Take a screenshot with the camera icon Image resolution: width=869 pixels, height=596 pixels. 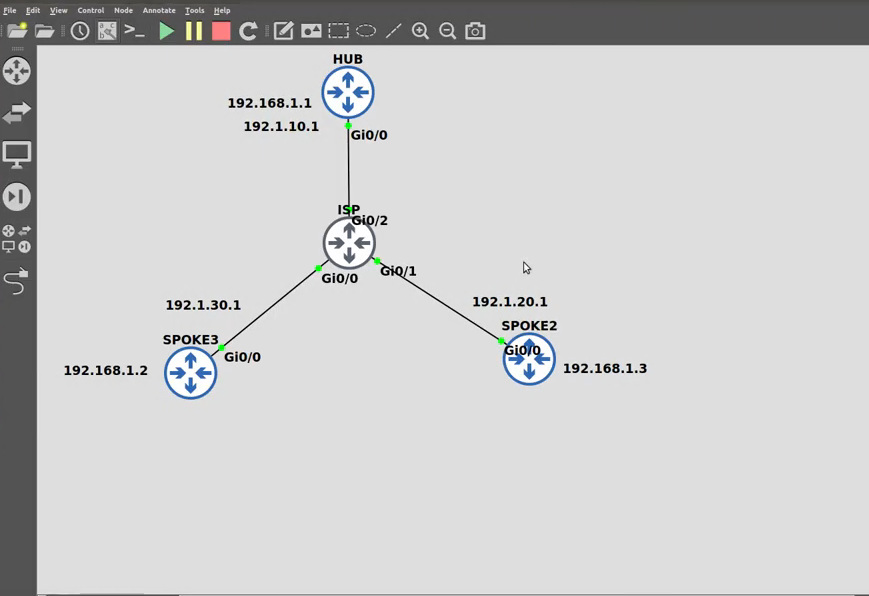[475, 31]
